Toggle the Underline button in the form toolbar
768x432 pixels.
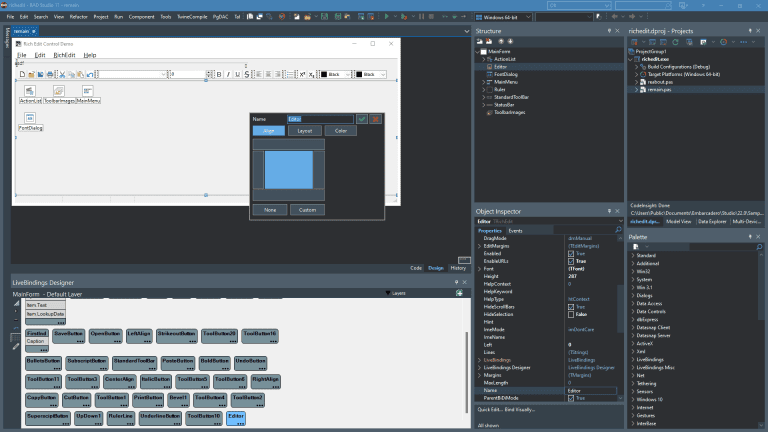pos(238,74)
